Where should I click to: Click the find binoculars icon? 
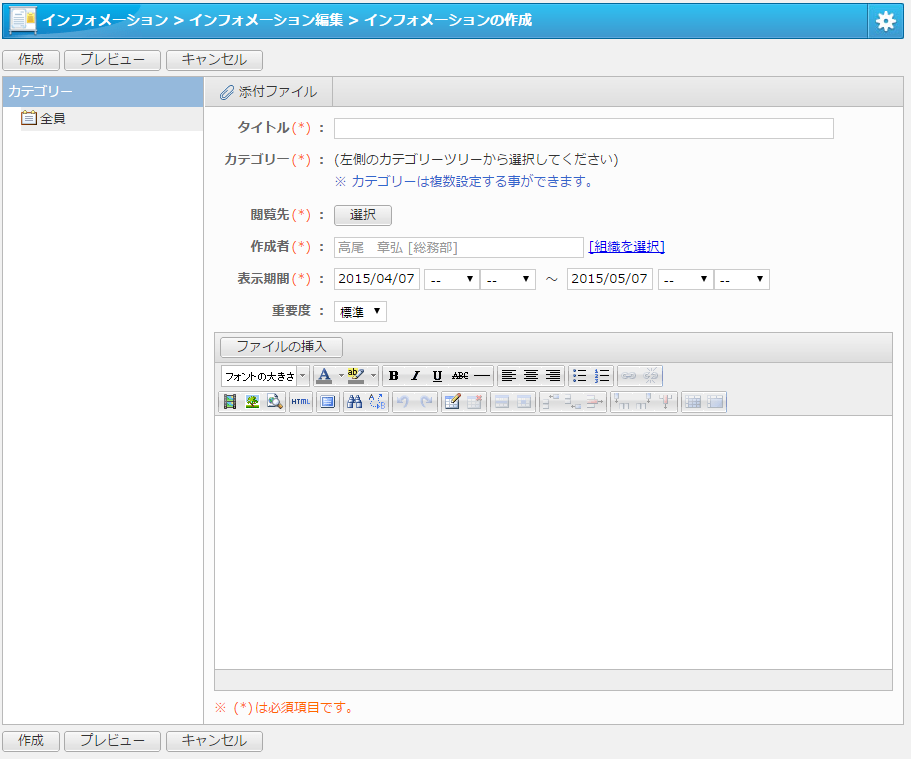click(x=354, y=402)
